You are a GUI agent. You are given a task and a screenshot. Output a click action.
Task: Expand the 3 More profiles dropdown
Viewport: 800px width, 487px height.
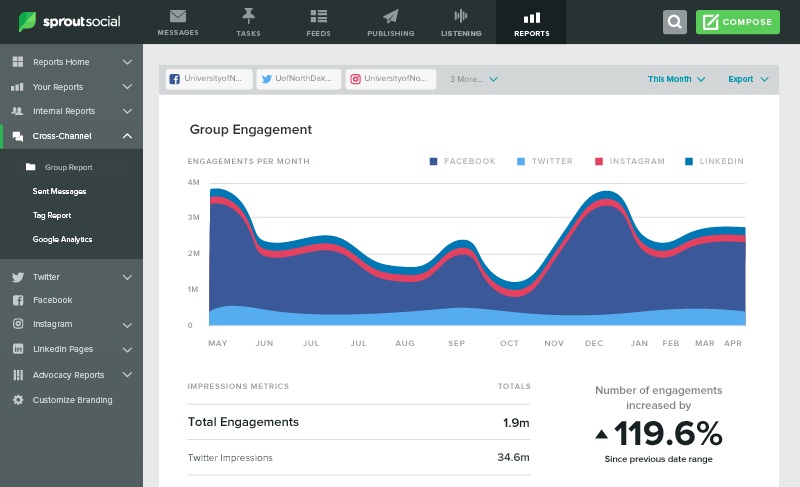(x=474, y=79)
